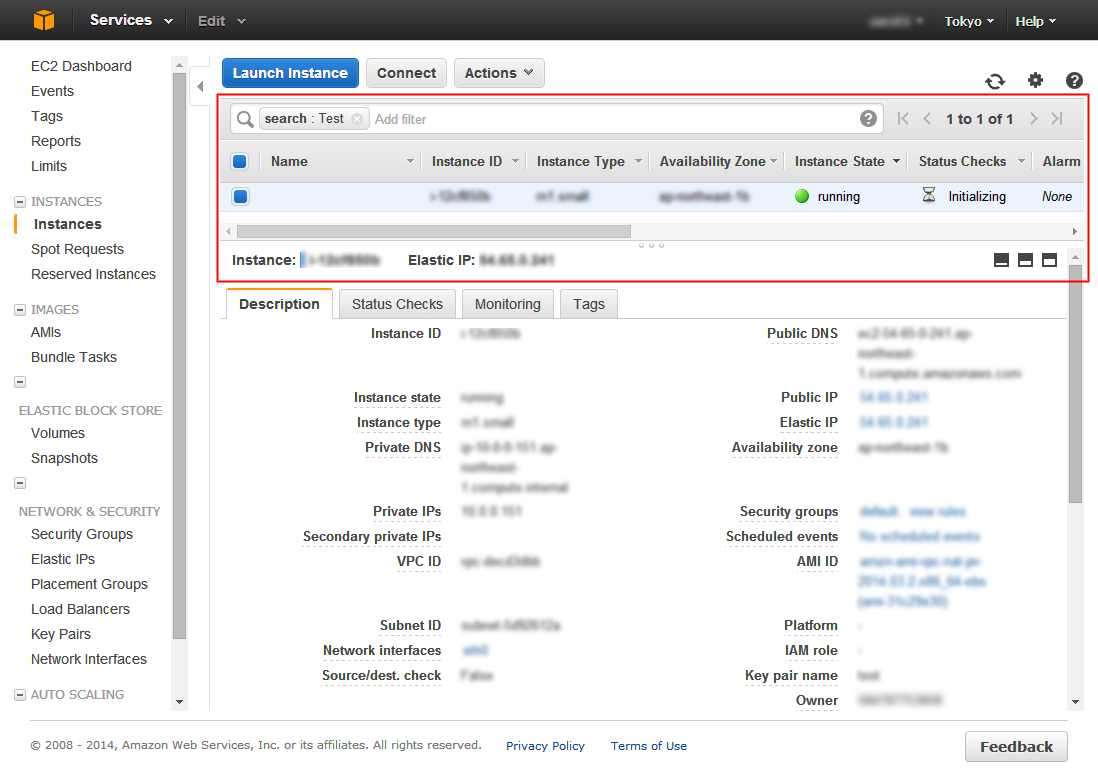1098x771 pixels.
Task: Open the help question mark icon near settings
Action: click(1074, 81)
